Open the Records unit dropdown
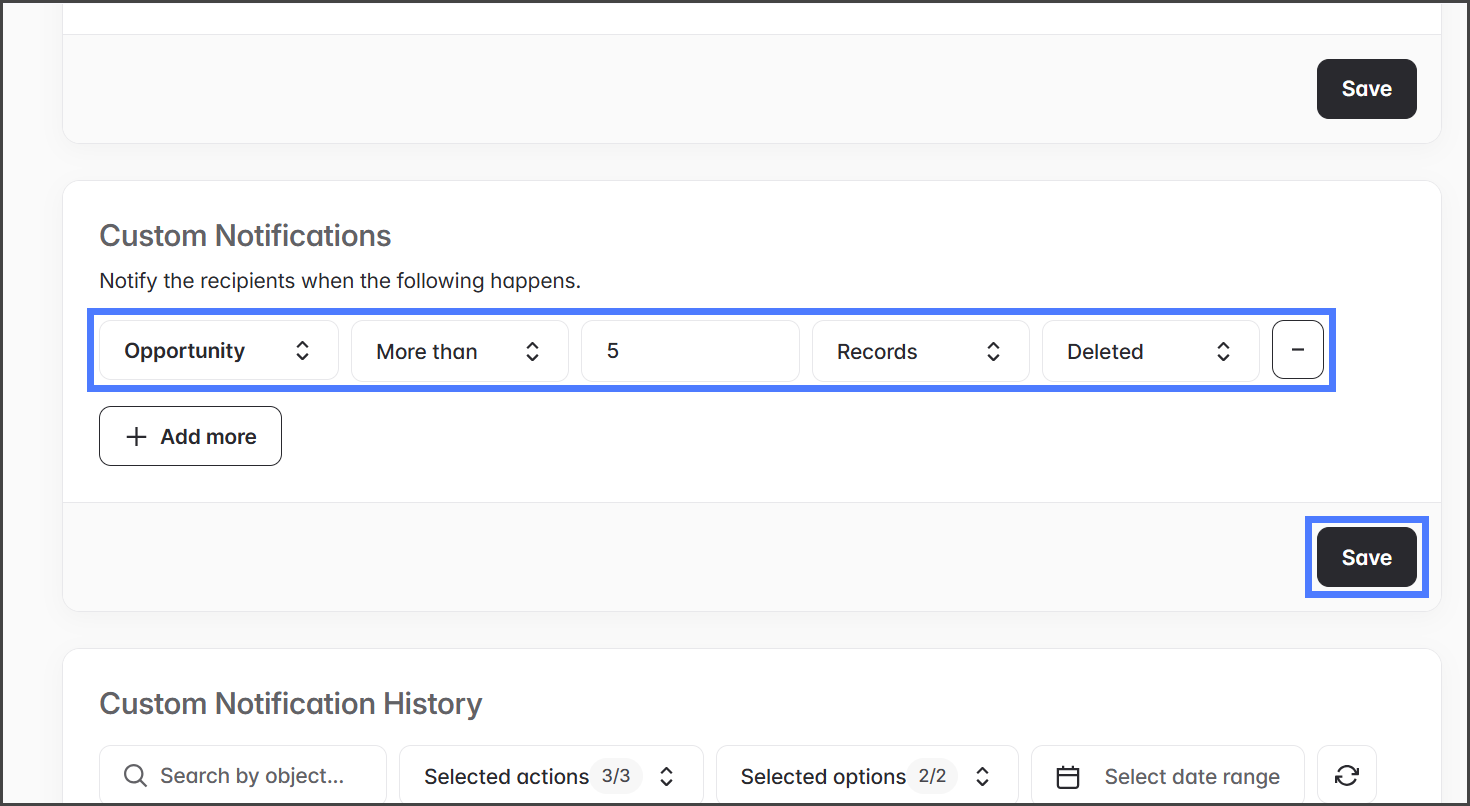 point(920,351)
